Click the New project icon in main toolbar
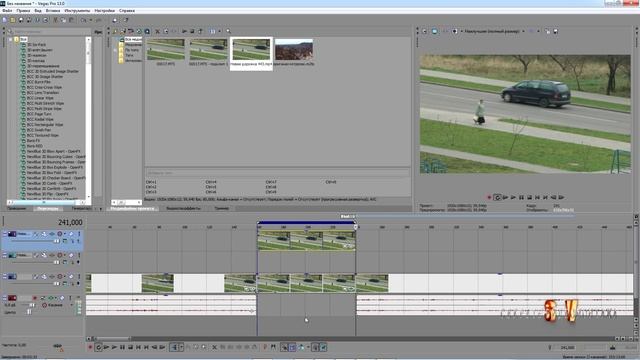The width and height of the screenshot is (640, 360). click(x=4, y=20)
